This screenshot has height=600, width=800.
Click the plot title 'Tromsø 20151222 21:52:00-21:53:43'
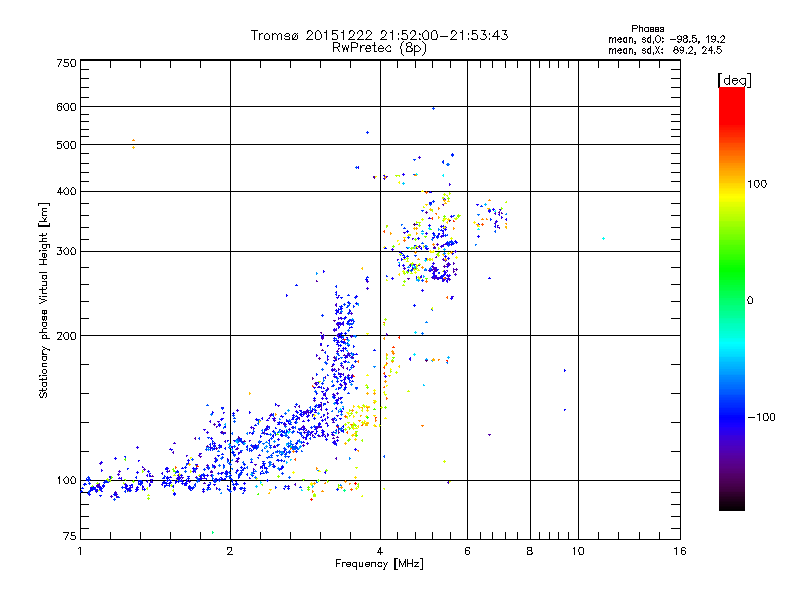[x=379, y=35]
